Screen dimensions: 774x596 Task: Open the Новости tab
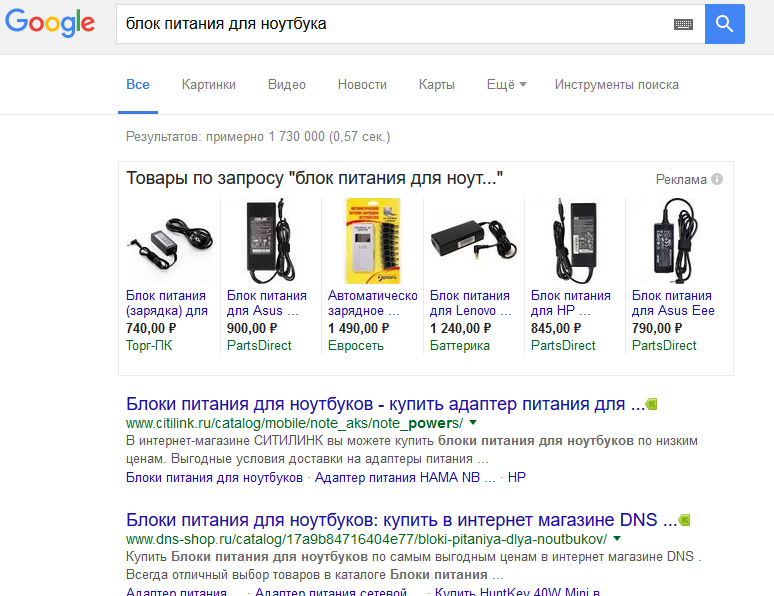(x=362, y=84)
